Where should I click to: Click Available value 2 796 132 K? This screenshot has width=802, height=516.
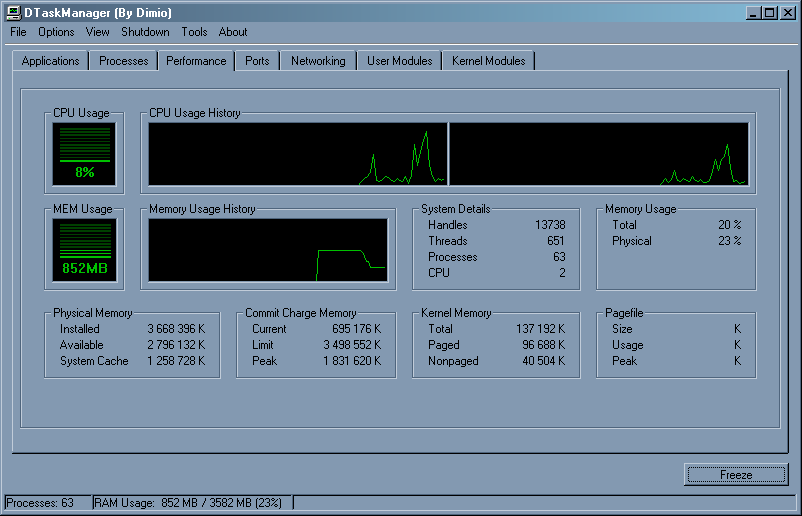(x=176, y=345)
